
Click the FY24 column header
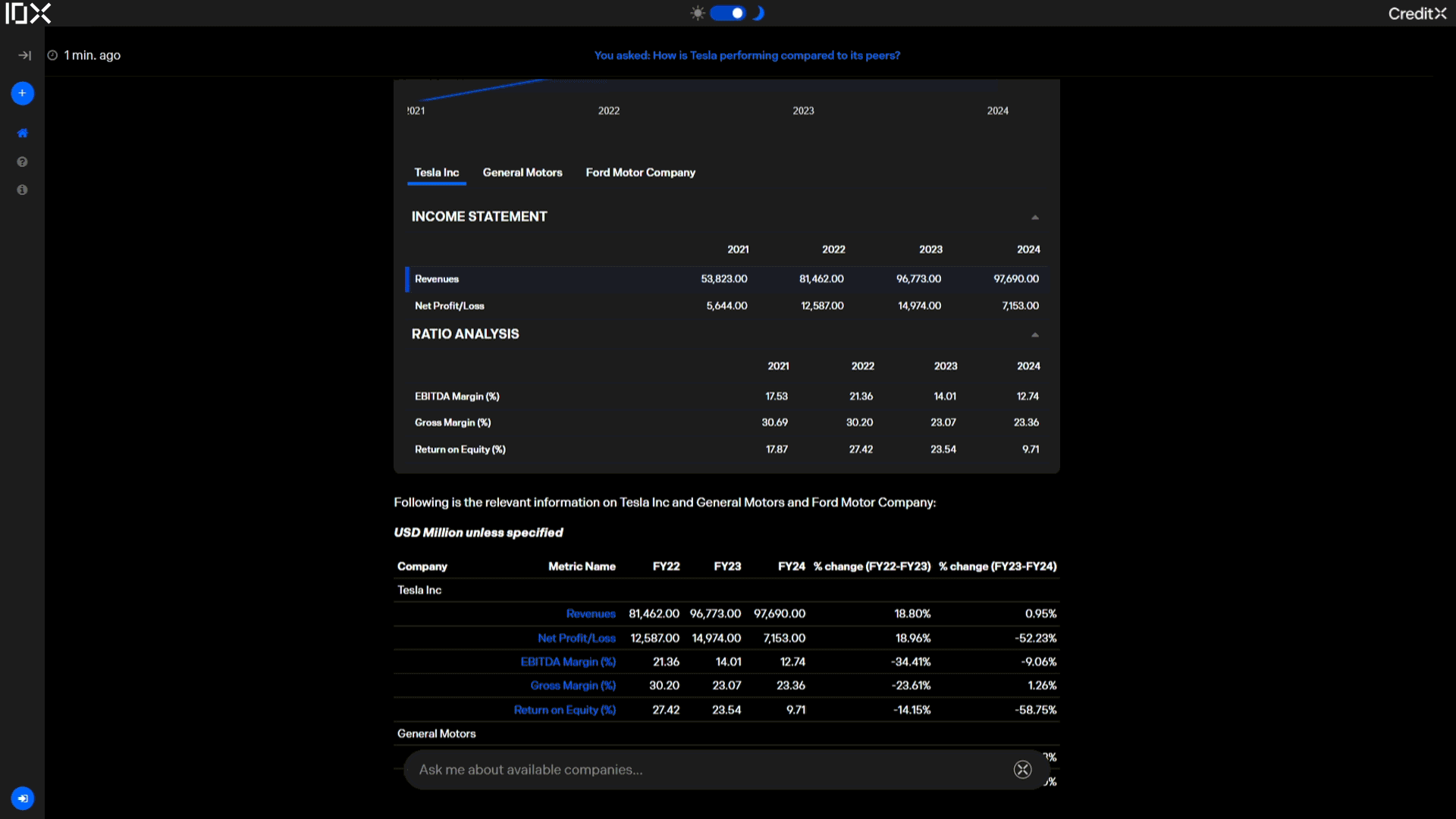coord(791,566)
